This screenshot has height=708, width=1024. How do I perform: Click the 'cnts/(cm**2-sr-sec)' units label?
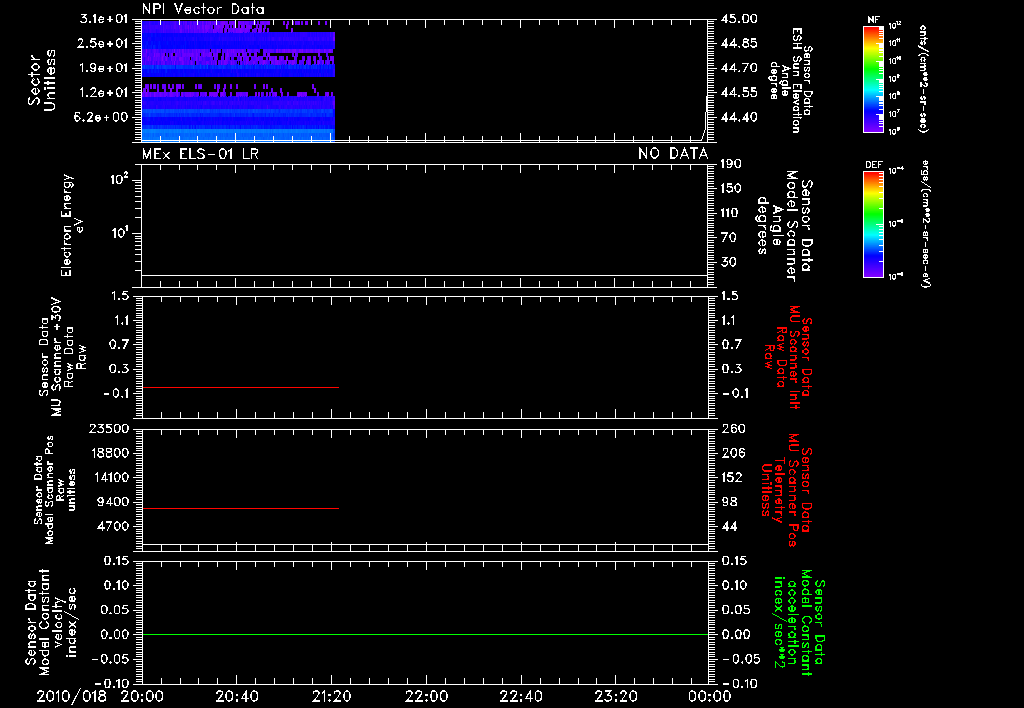[923, 78]
